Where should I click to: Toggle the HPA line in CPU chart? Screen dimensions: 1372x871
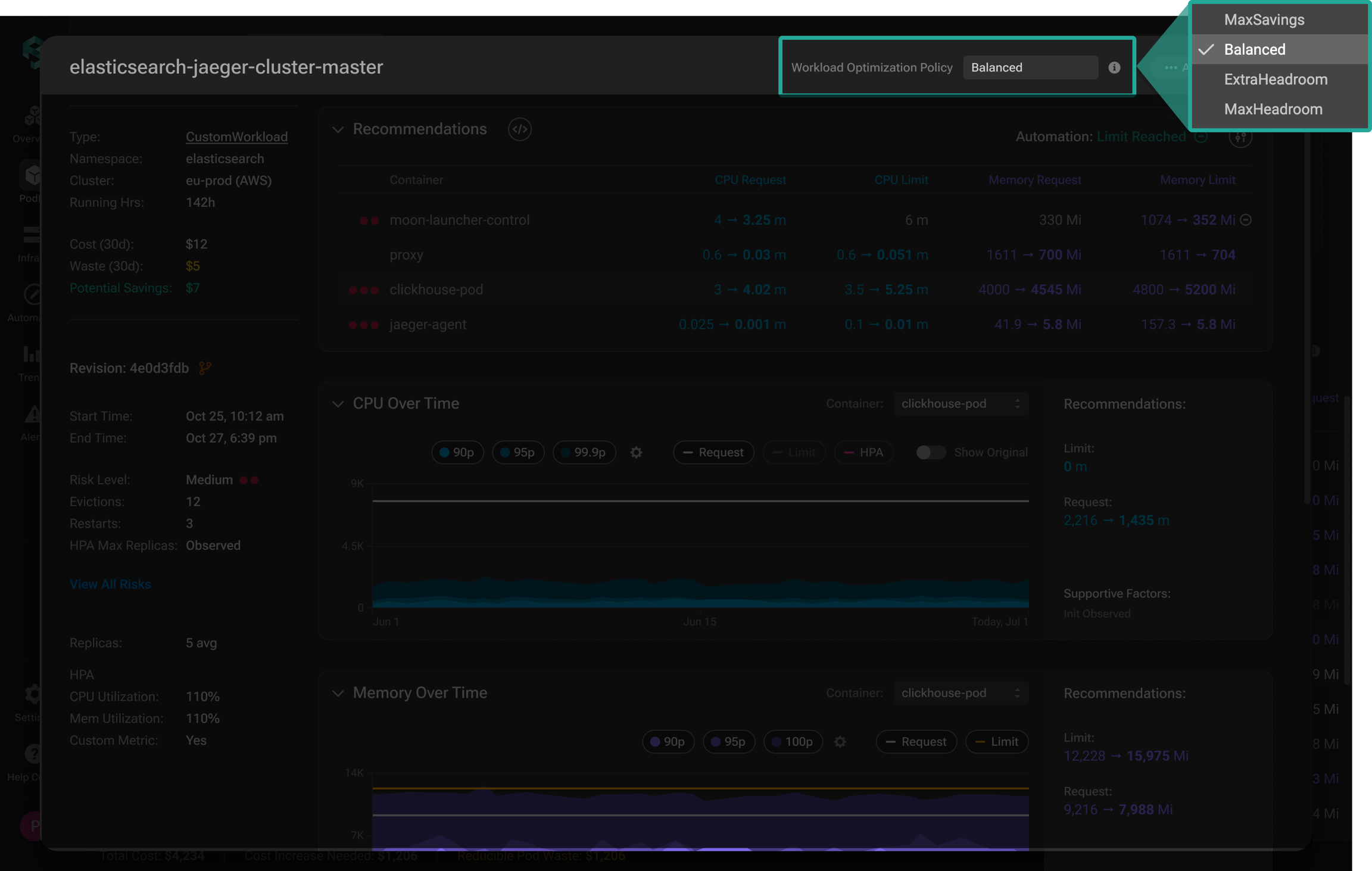(x=863, y=452)
